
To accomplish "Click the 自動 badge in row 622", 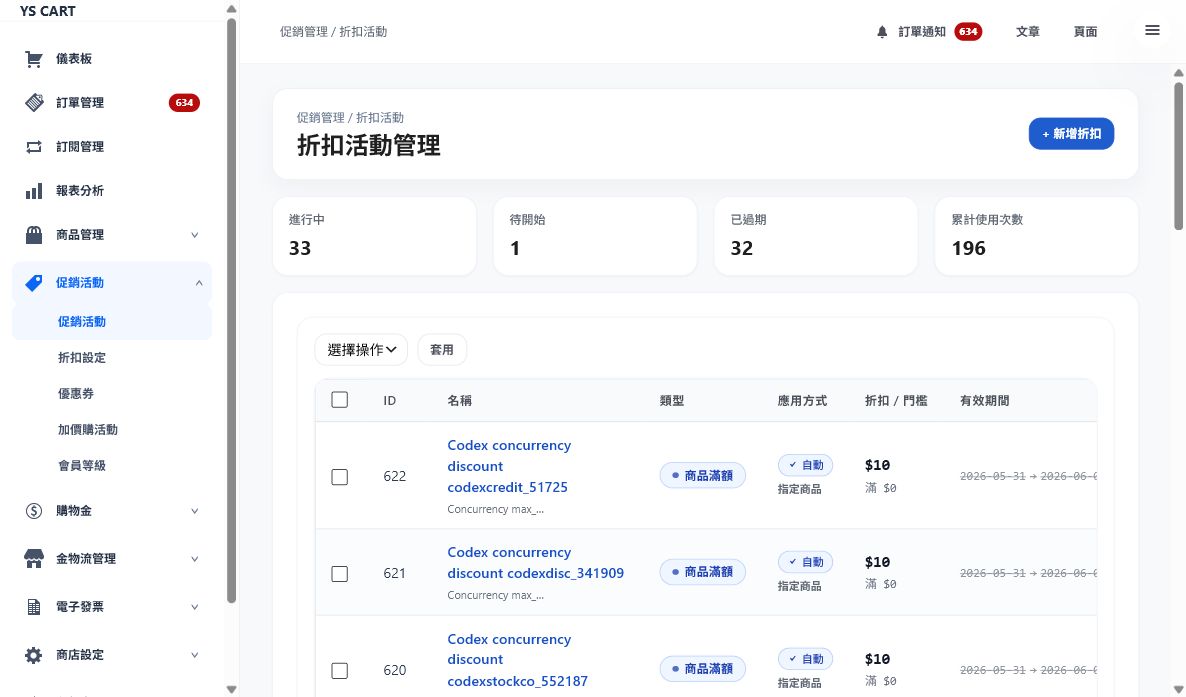I will pyautogui.click(x=806, y=465).
